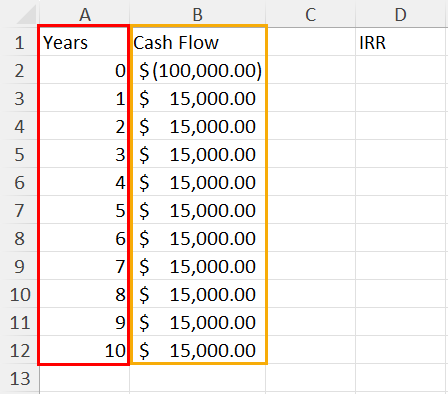
Task: Select cash flow cell in row 5
Action: pos(198,154)
